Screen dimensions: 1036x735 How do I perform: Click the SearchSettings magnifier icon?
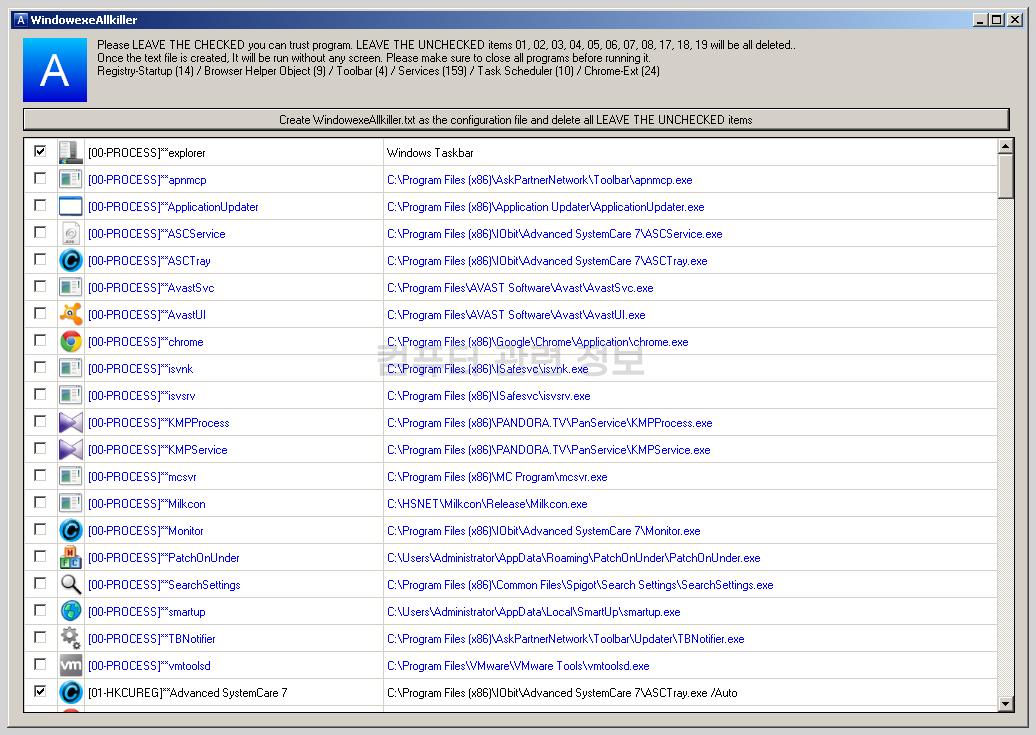tap(71, 584)
